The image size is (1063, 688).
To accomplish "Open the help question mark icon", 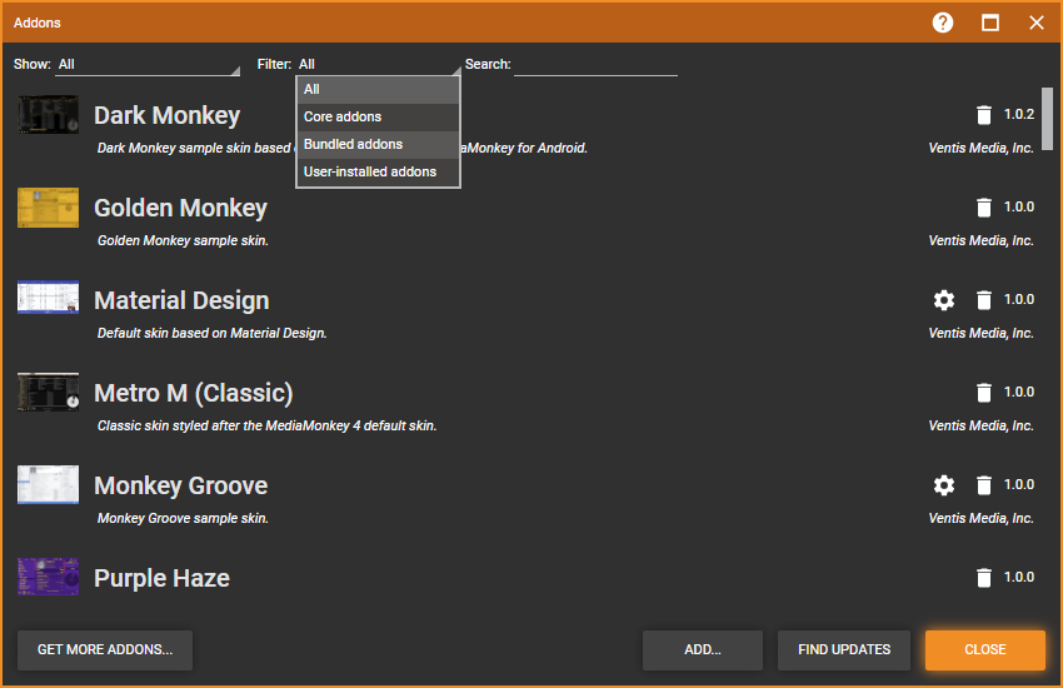I will coord(943,22).
